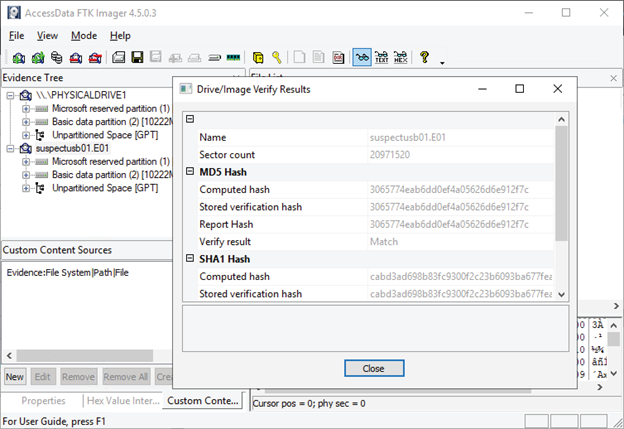This screenshot has height=429, width=624.
Task: Select the Evidence:File System|Path|File entry
Action: (68, 273)
